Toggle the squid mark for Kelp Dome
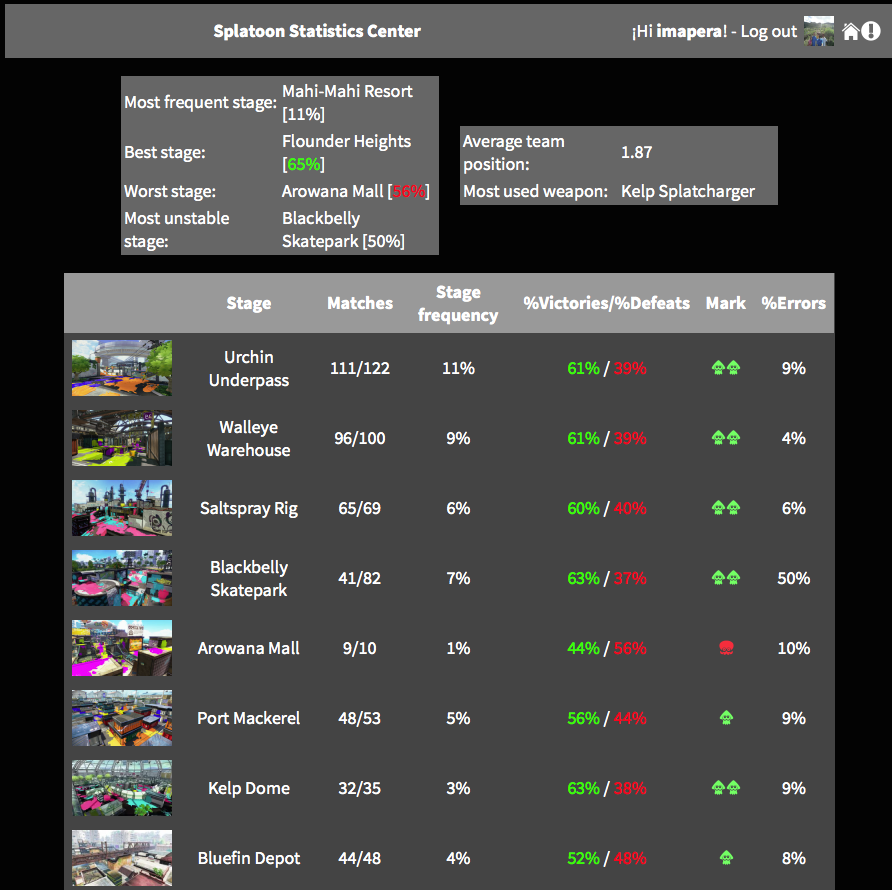892x890 pixels. click(726, 787)
